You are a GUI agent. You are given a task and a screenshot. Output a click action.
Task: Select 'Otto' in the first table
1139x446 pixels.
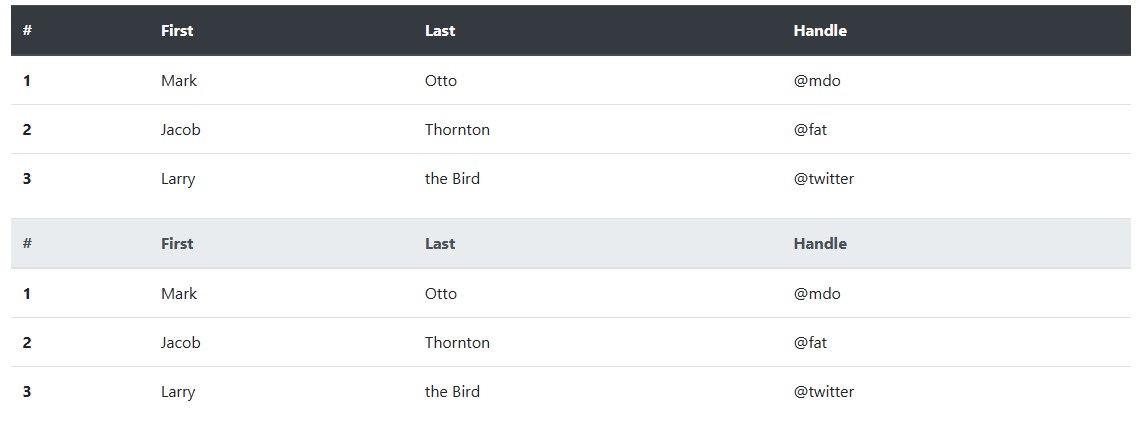441,81
